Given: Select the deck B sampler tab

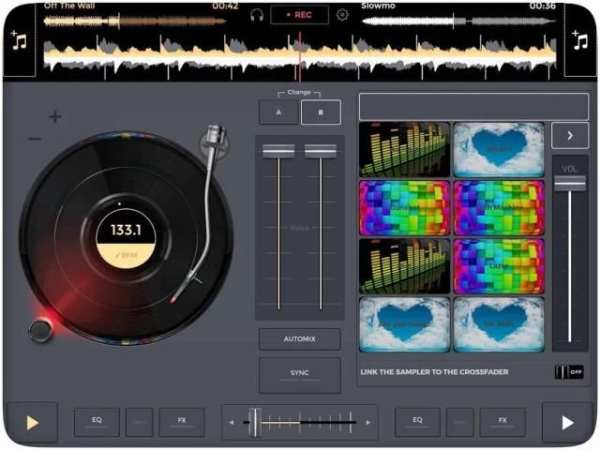Looking at the screenshot, I should (321, 112).
